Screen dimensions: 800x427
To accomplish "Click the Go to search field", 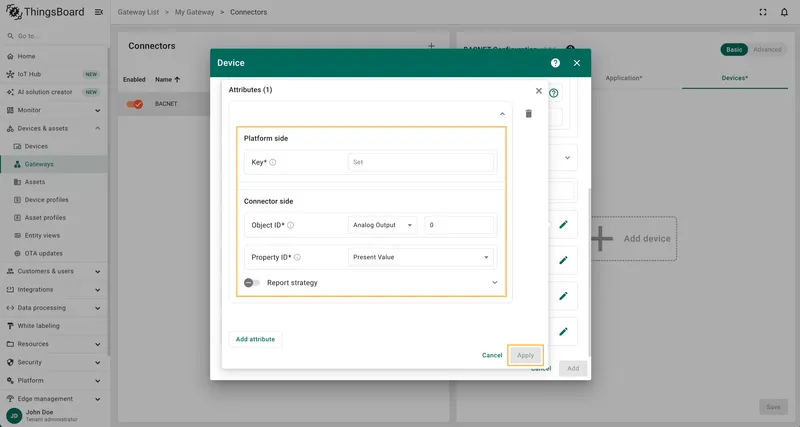I will pos(54,36).
